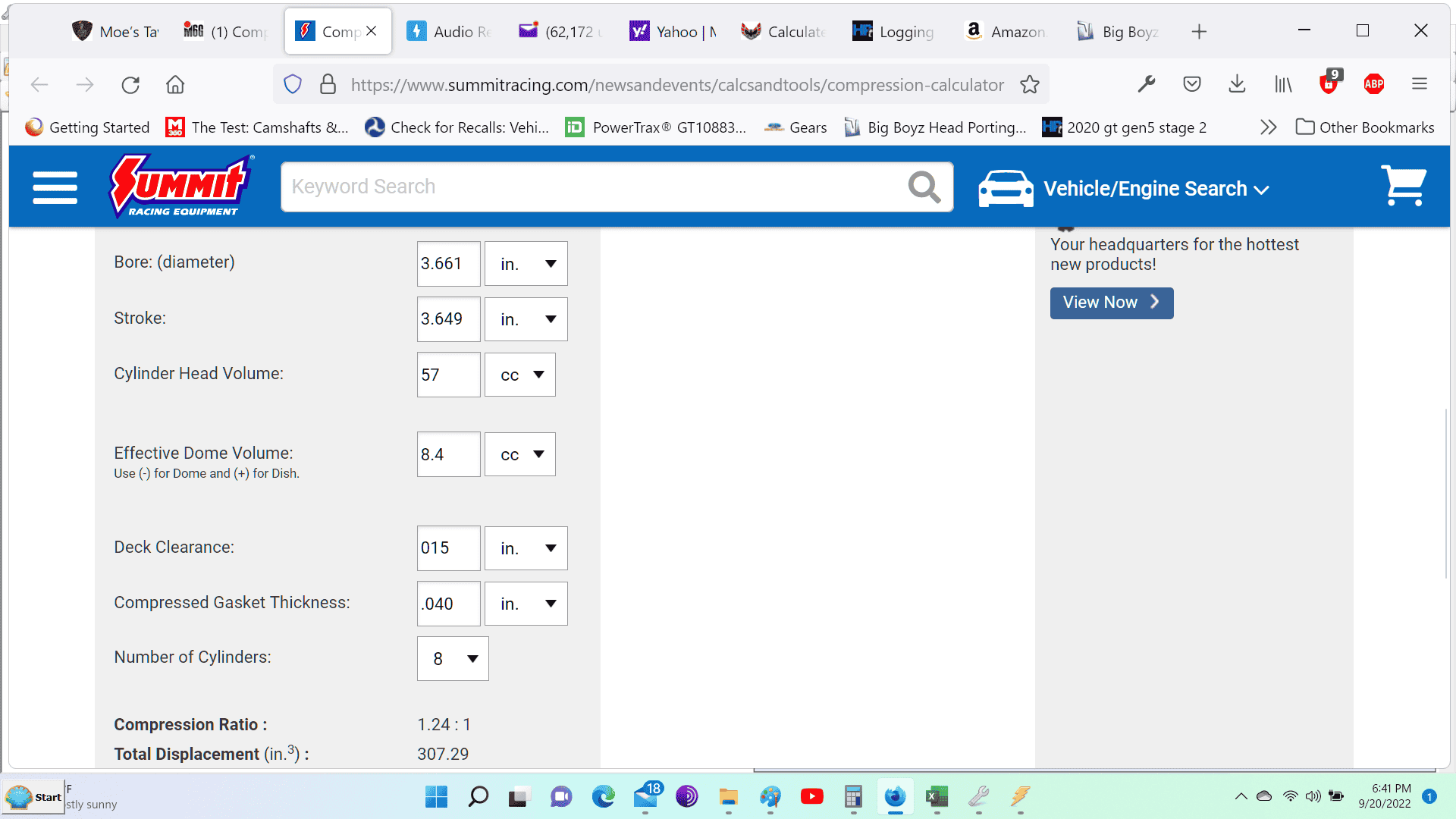Open YouTube from the taskbar
The width and height of the screenshot is (1456, 819).
pyautogui.click(x=811, y=796)
